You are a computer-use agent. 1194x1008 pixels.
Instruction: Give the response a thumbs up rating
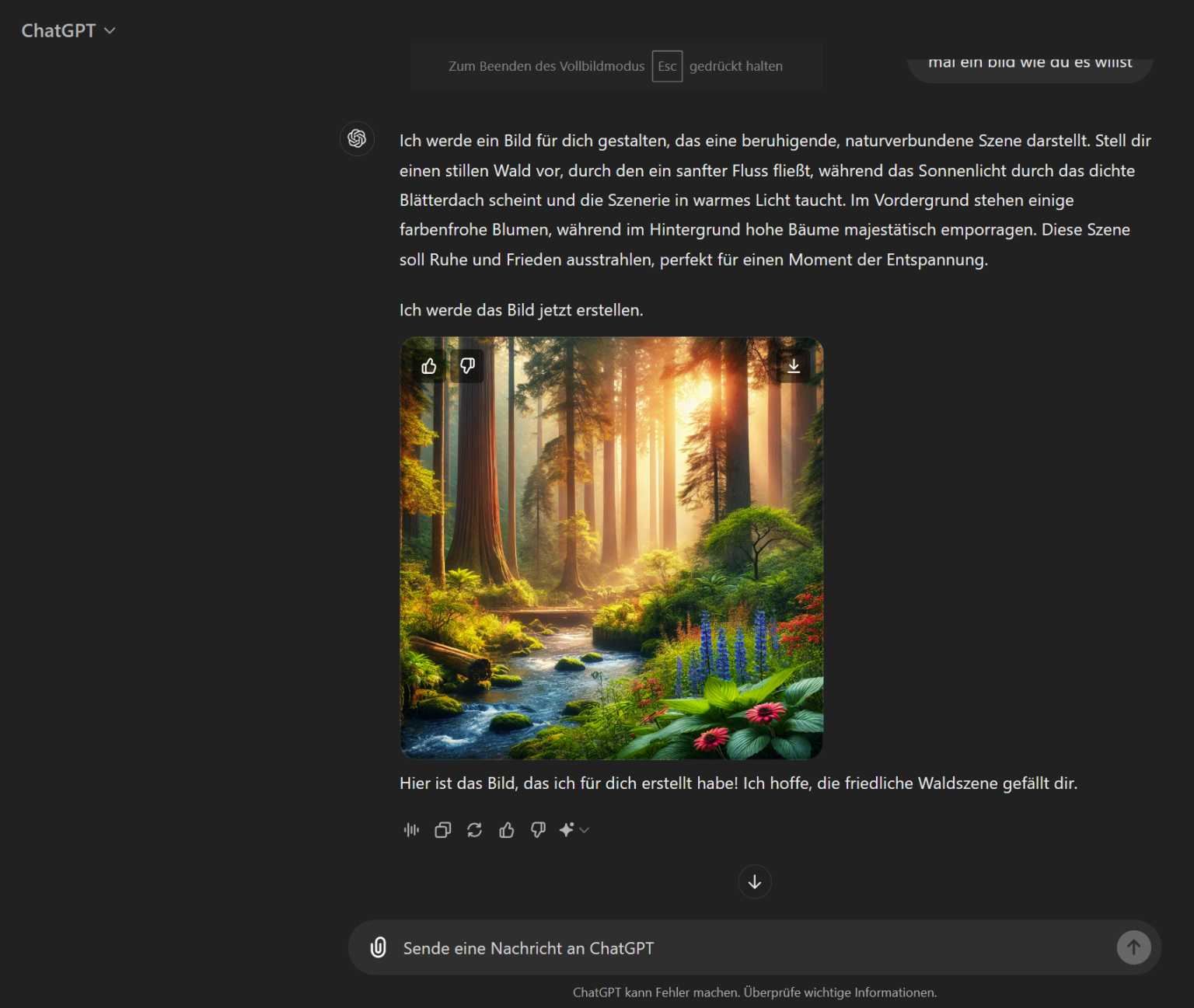click(x=506, y=830)
